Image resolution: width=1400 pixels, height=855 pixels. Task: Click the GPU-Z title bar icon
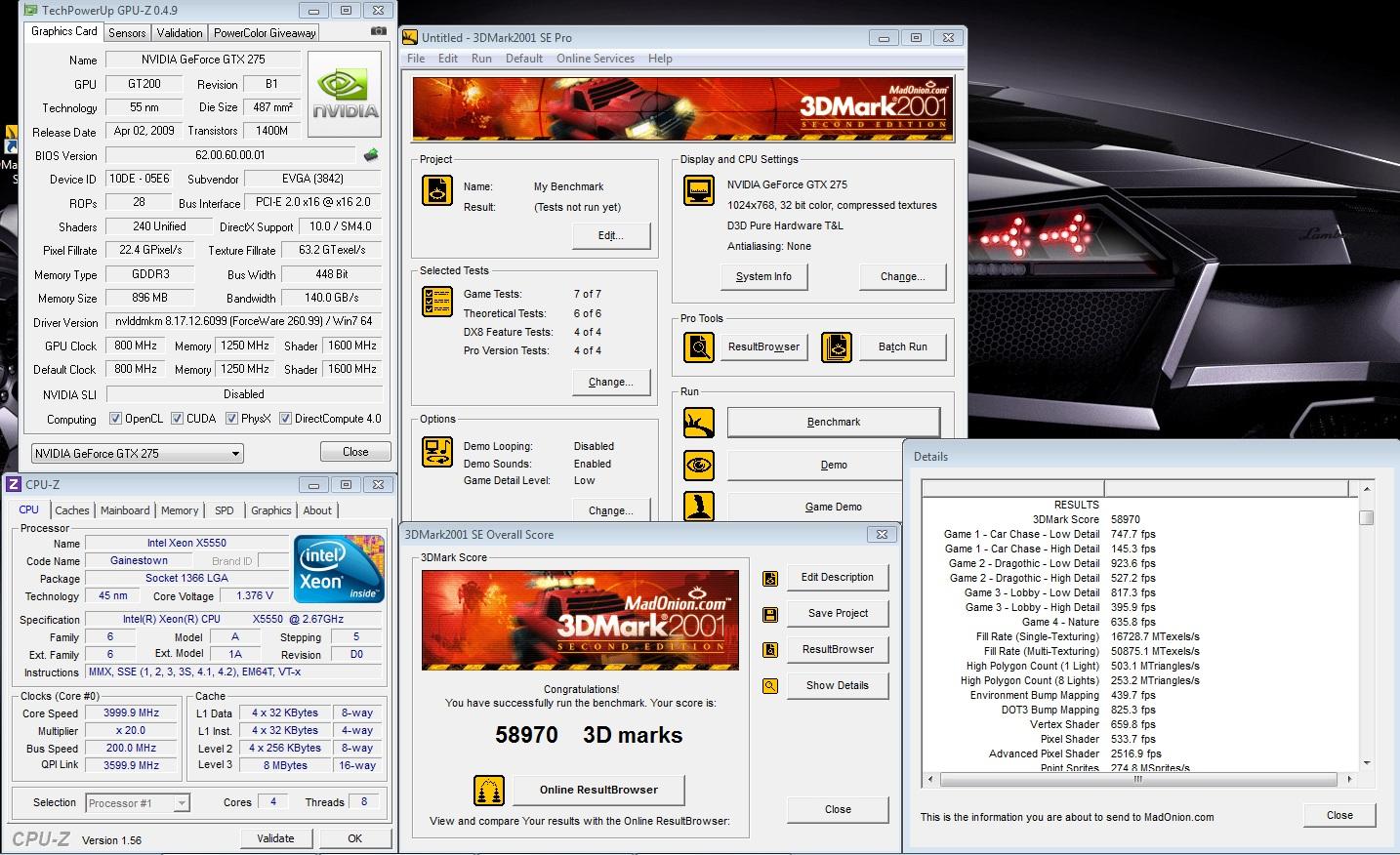(x=32, y=10)
